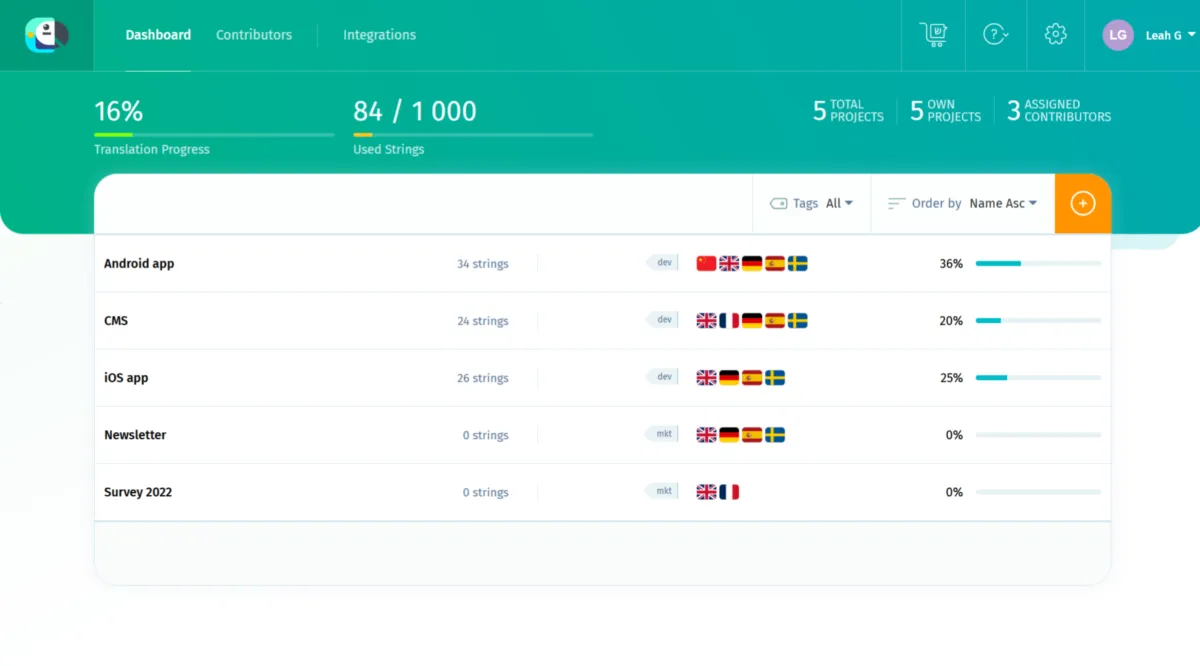Viewport: 1200px width, 666px height.
Task: Click French flag in Survey 2022 row
Action: coord(729,492)
